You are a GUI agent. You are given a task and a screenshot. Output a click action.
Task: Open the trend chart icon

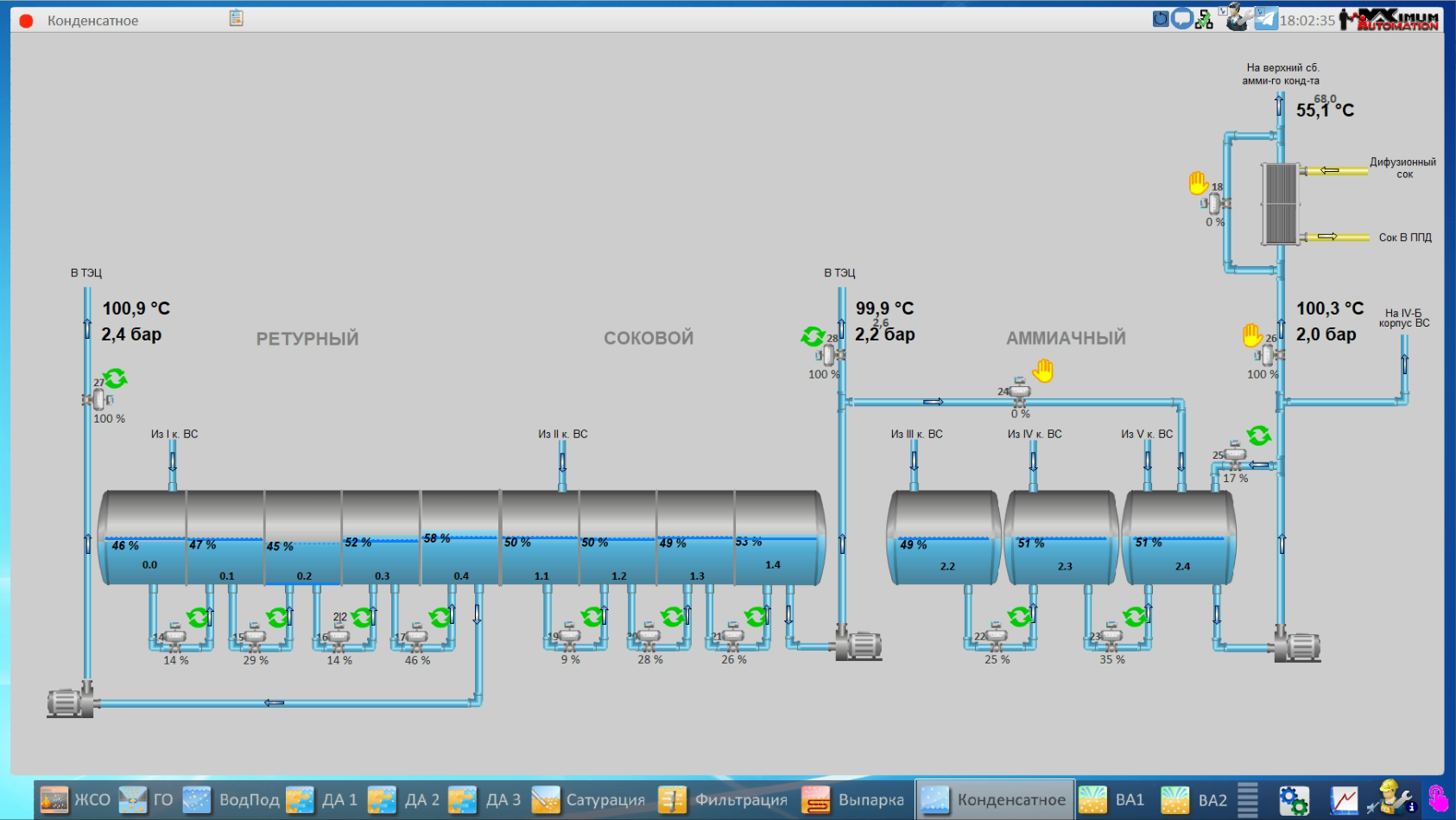[1344, 800]
